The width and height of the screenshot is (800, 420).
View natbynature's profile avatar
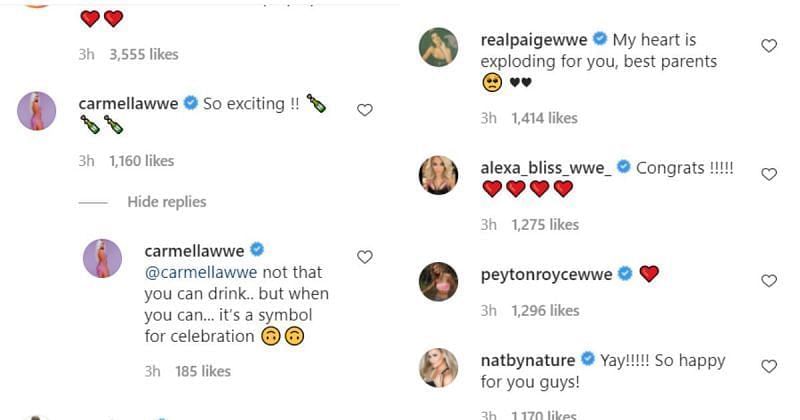(438, 367)
